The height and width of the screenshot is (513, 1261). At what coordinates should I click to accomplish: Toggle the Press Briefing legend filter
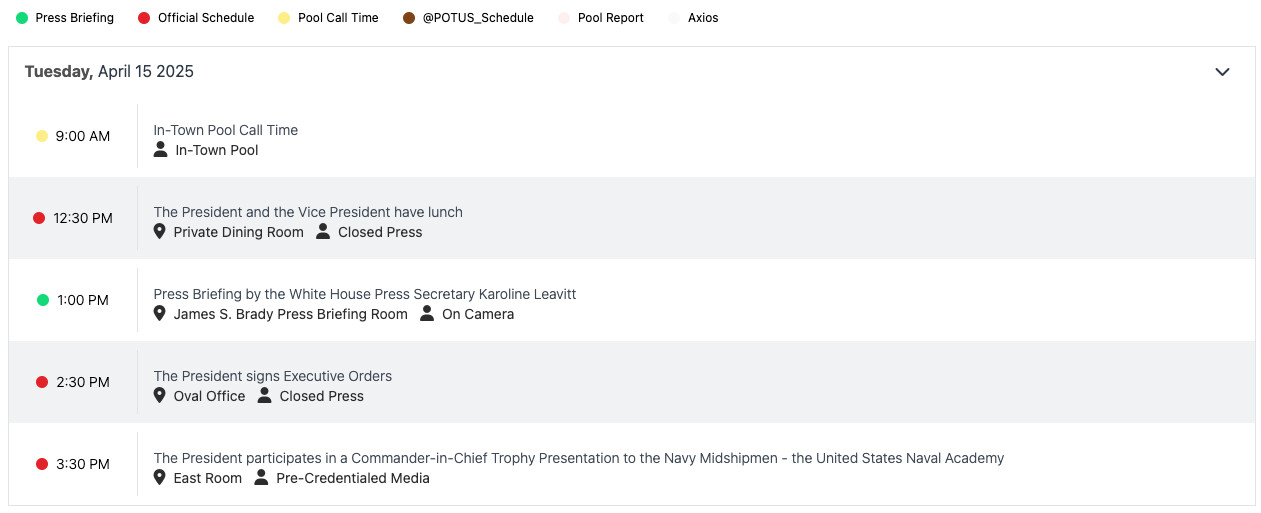pos(65,18)
